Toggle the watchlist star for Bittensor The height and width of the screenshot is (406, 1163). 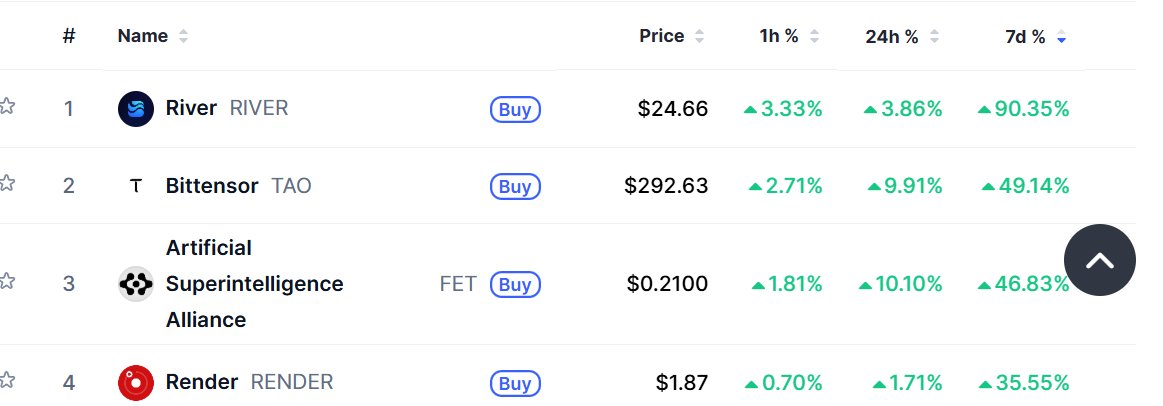tap(7, 184)
